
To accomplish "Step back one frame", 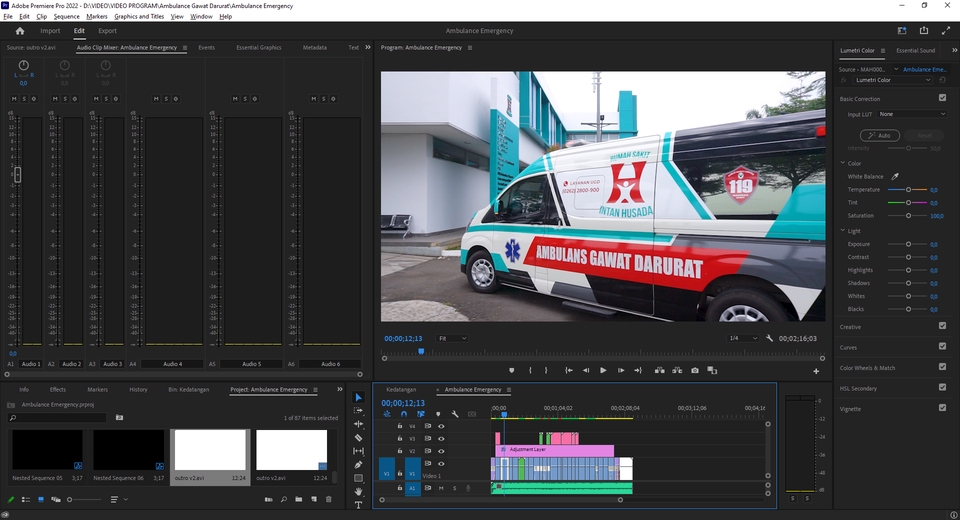I will tap(586, 371).
